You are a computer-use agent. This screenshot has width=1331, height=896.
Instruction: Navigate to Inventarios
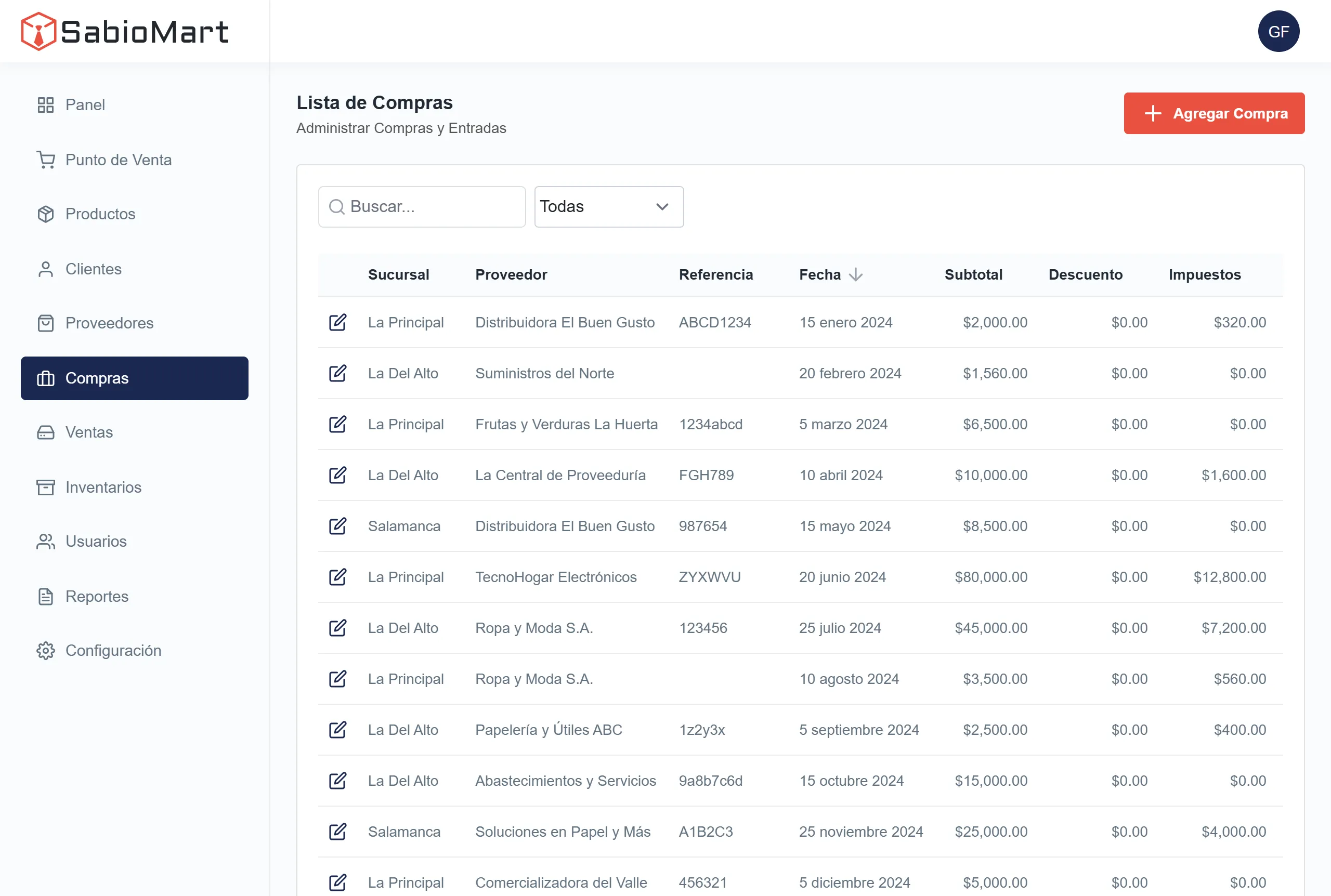tap(134, 487)
